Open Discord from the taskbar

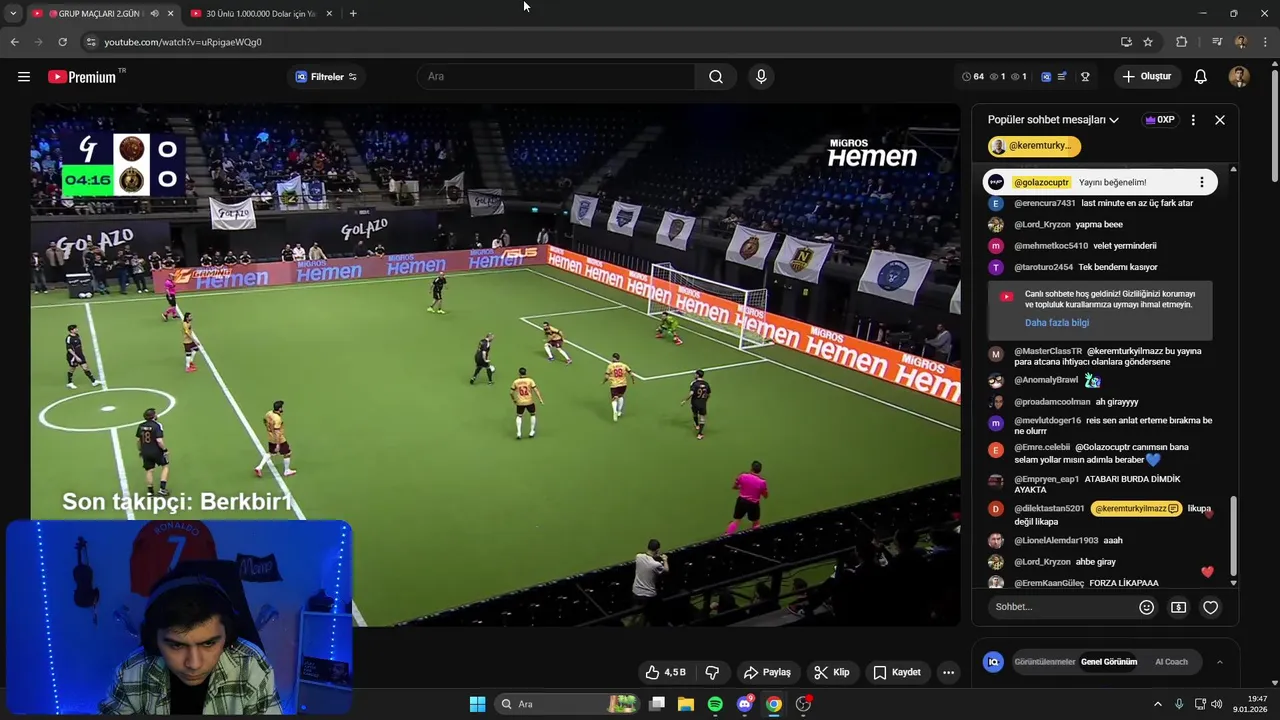pyautogui.click(x=745, y=704)
